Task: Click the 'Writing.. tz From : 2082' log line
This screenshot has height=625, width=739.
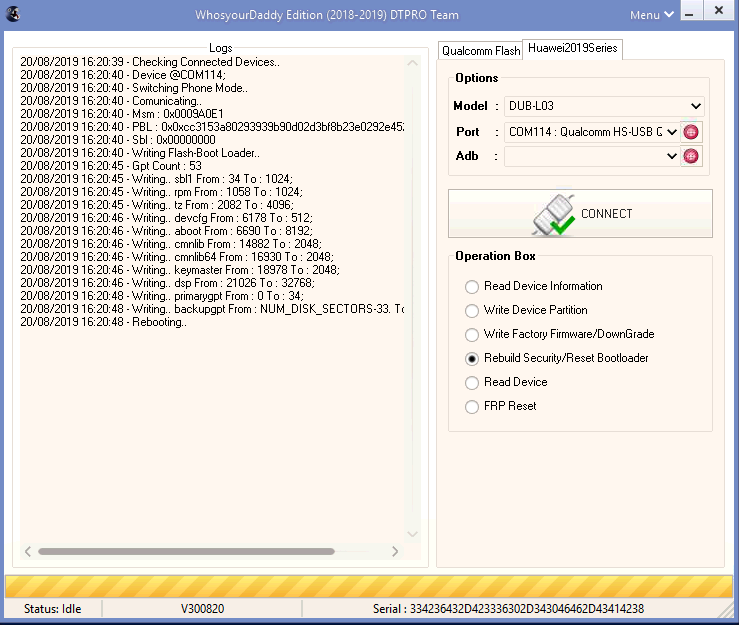Action: point(157,205)
